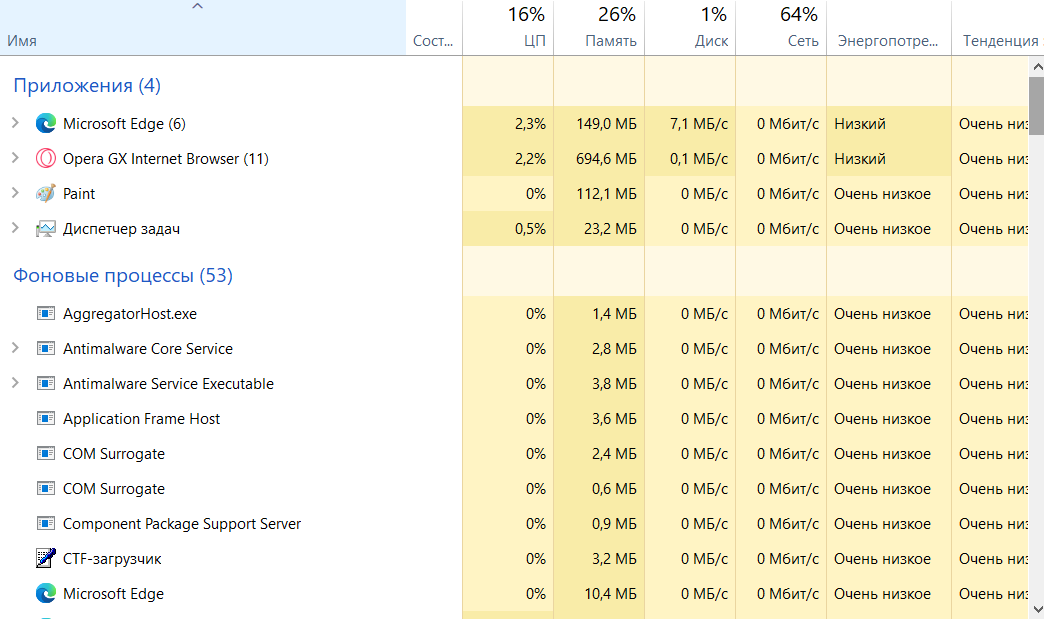Click the background Microsoft Edge process icon

[45, 594]
